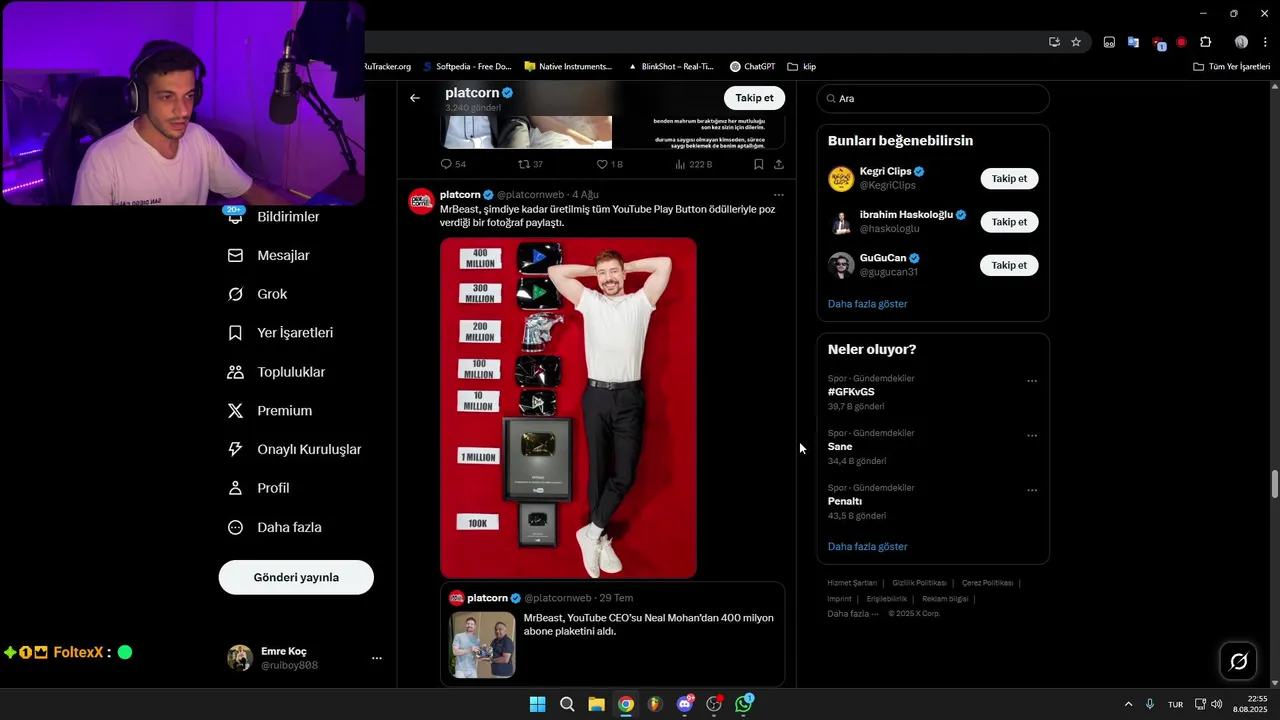This screenshot has width=1280, height=720.
Task: Open the MrBeast play buttons photo
Action: (568, 408)
